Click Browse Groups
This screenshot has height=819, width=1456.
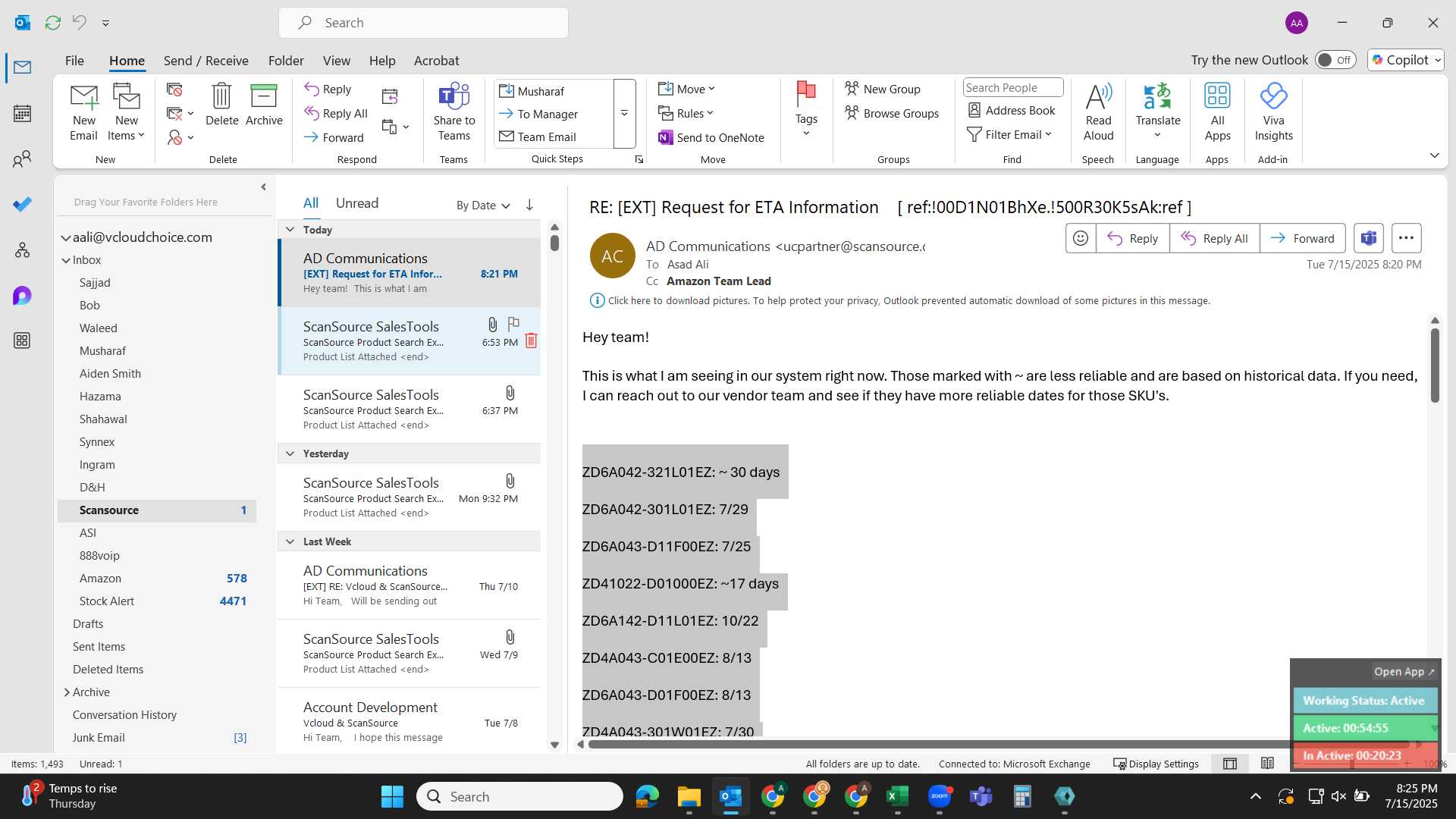(892, 113)
